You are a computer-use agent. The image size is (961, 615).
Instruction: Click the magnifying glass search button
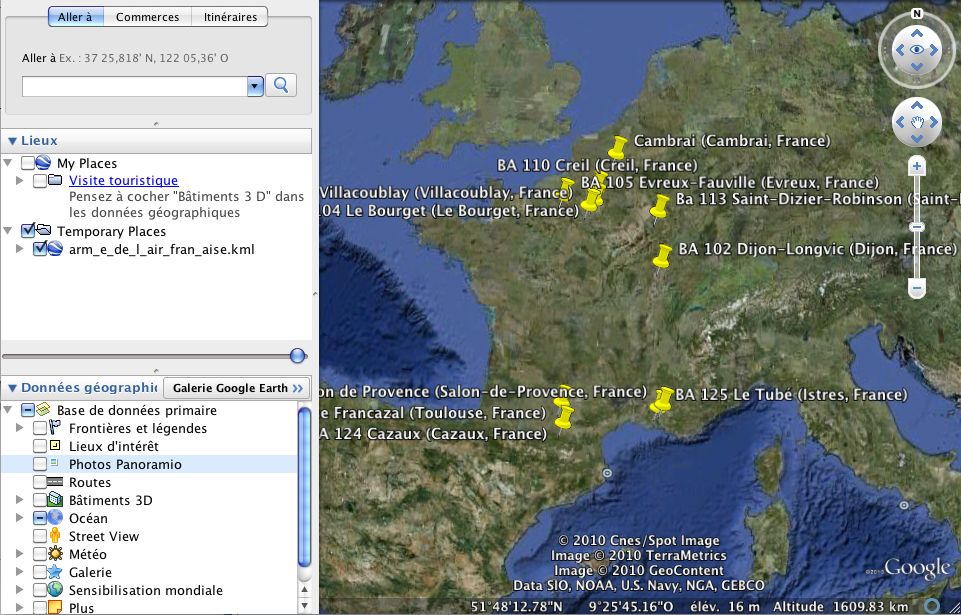[281, 86]
